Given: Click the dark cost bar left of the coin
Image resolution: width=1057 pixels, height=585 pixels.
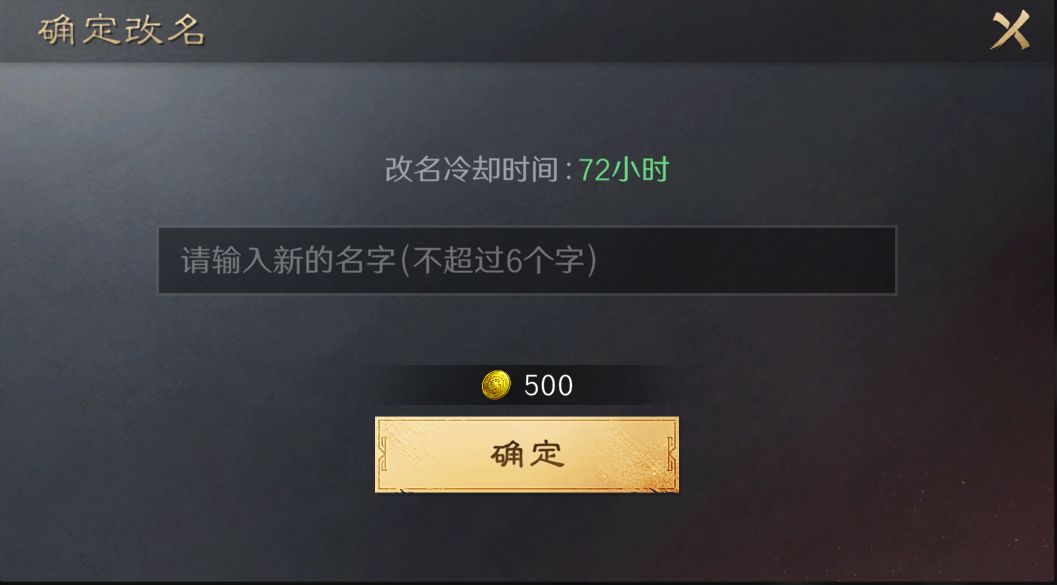Looking at the screenshot, I should point(431,385).
